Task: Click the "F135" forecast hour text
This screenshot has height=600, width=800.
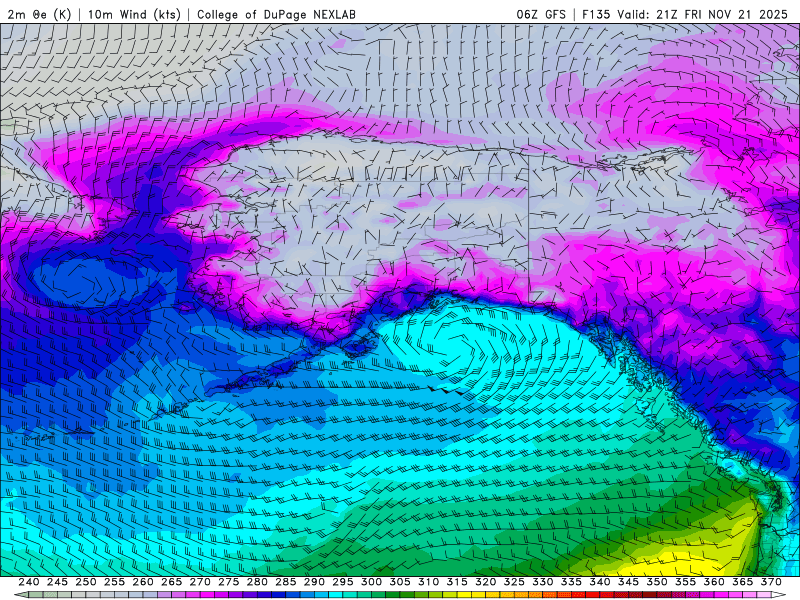Action: coord(596,14)
